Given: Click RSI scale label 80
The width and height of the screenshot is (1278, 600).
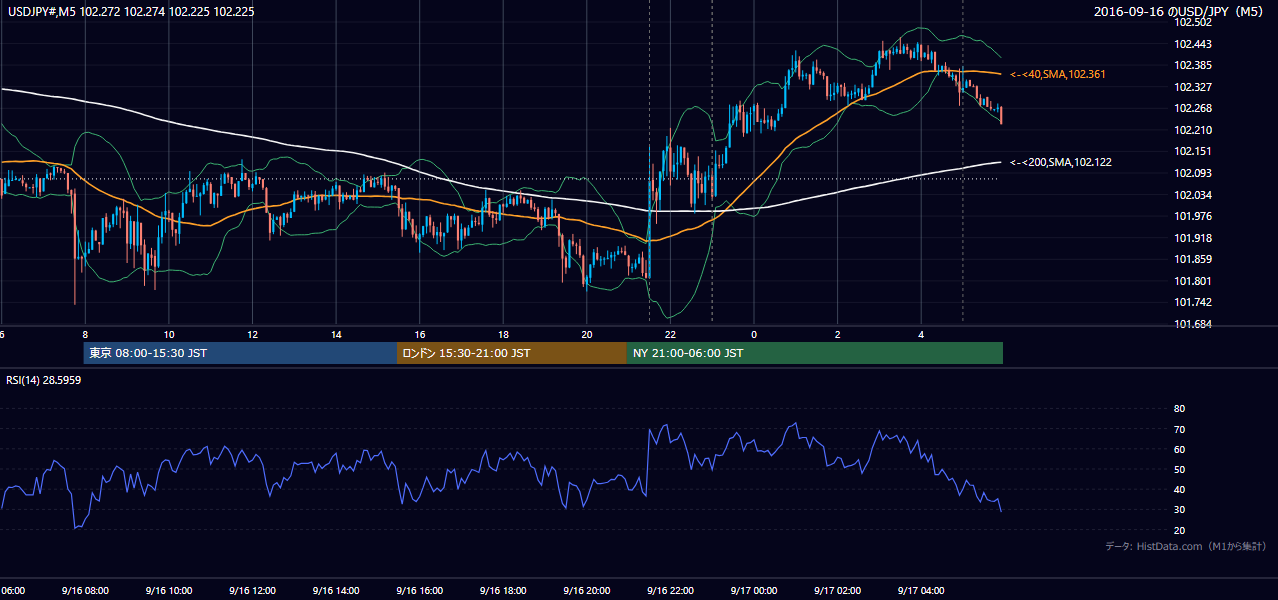Looking at the screenshot, I should tap(1179, 409).
